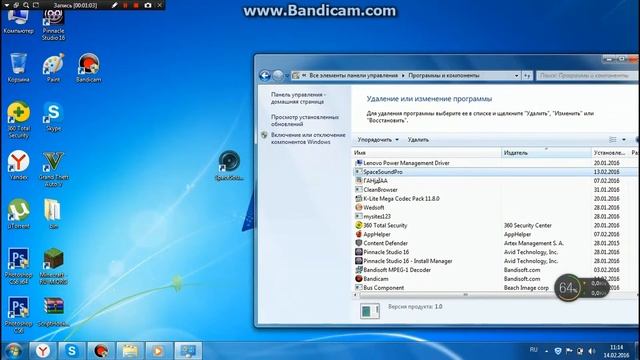The image size is (640, 360).
Task: Open Skype from the taskbar
Action: point(71,351)
